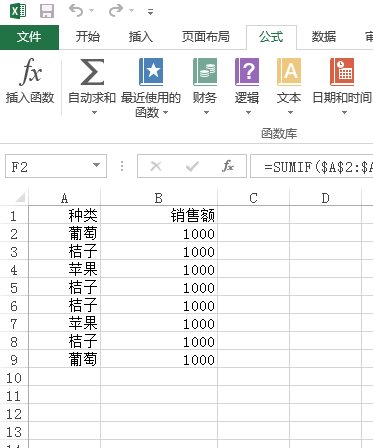Open the 文件 tab

click(29, 37)
